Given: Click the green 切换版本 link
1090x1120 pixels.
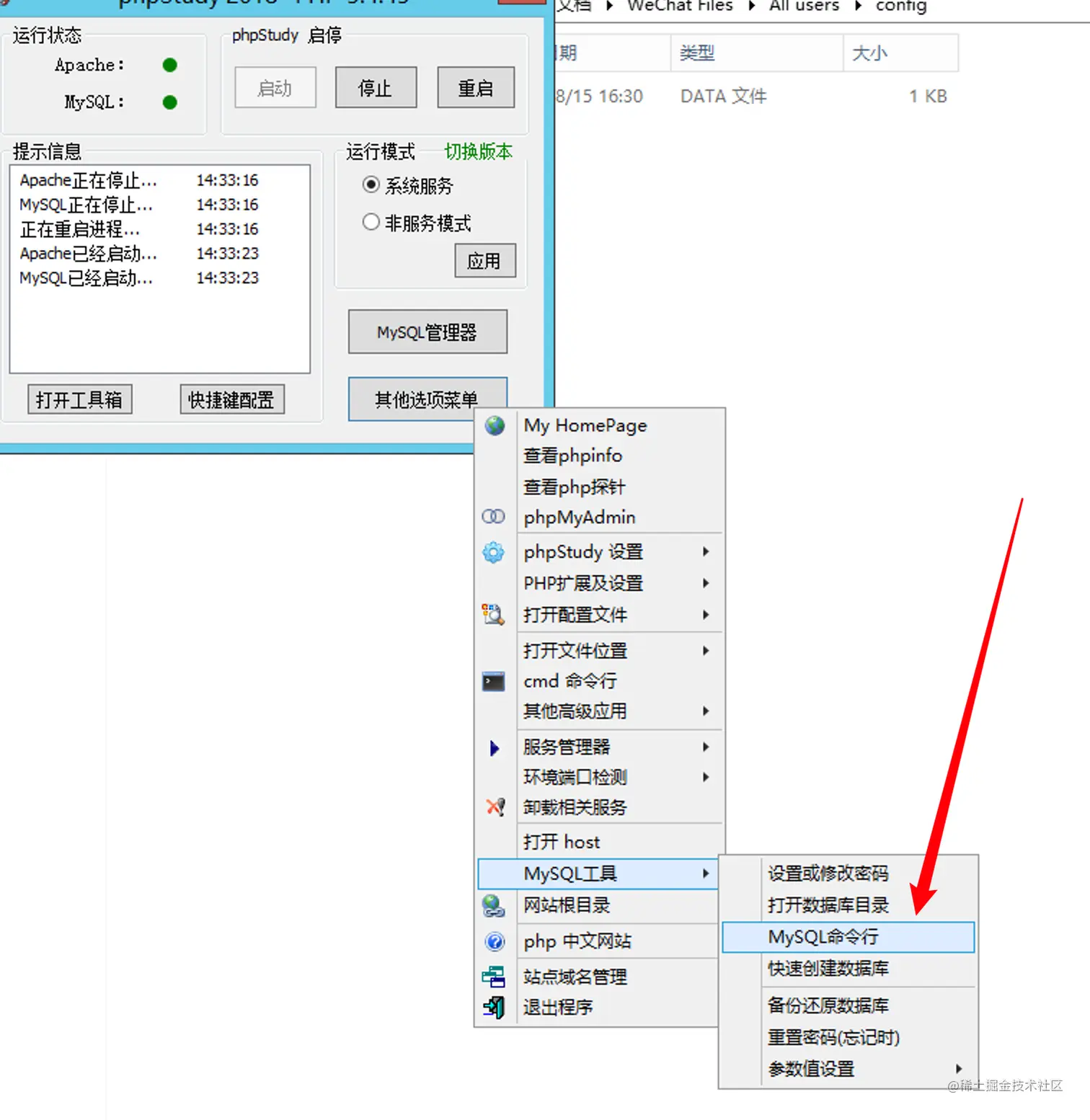Looking at the screenshot, I should 478,151.
